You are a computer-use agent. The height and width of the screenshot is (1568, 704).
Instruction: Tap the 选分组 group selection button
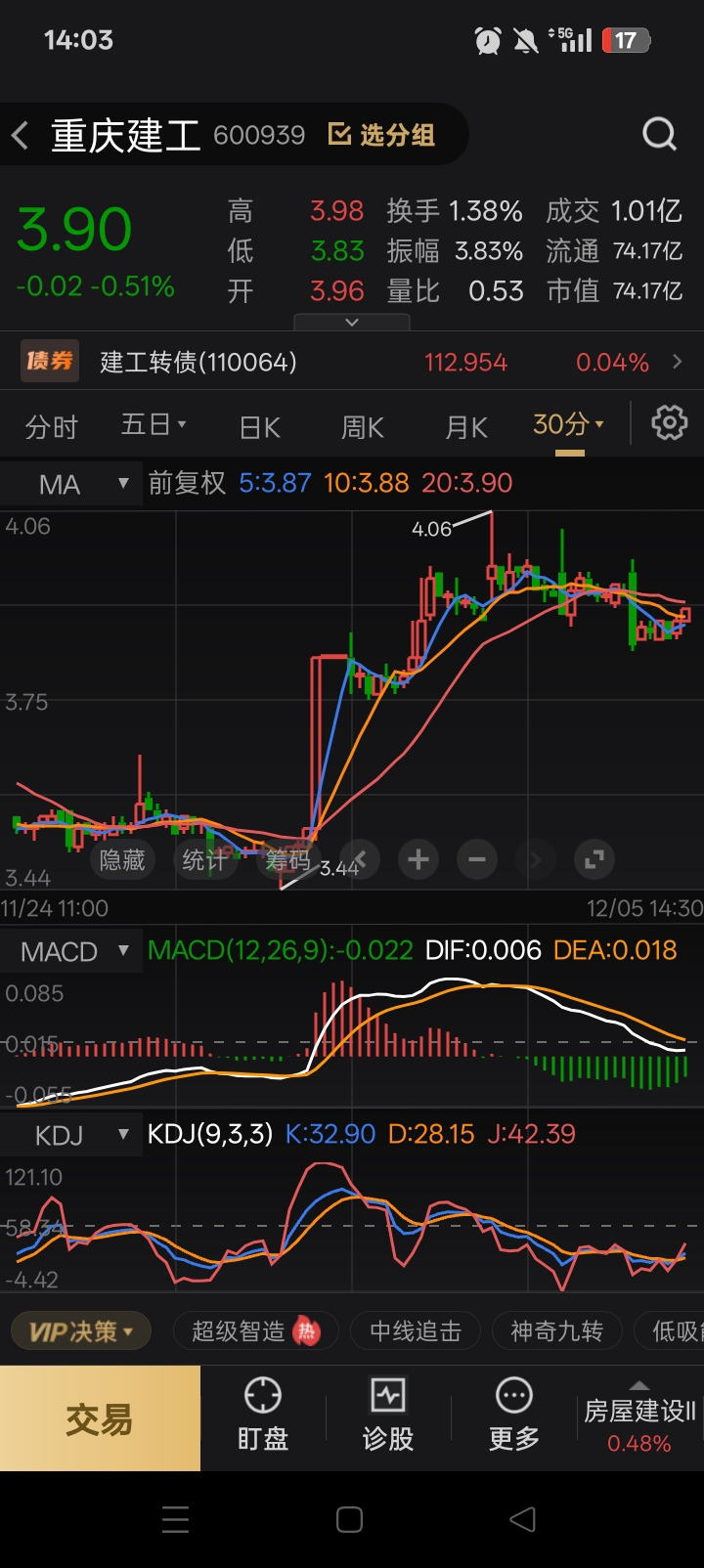click(381, 135)
